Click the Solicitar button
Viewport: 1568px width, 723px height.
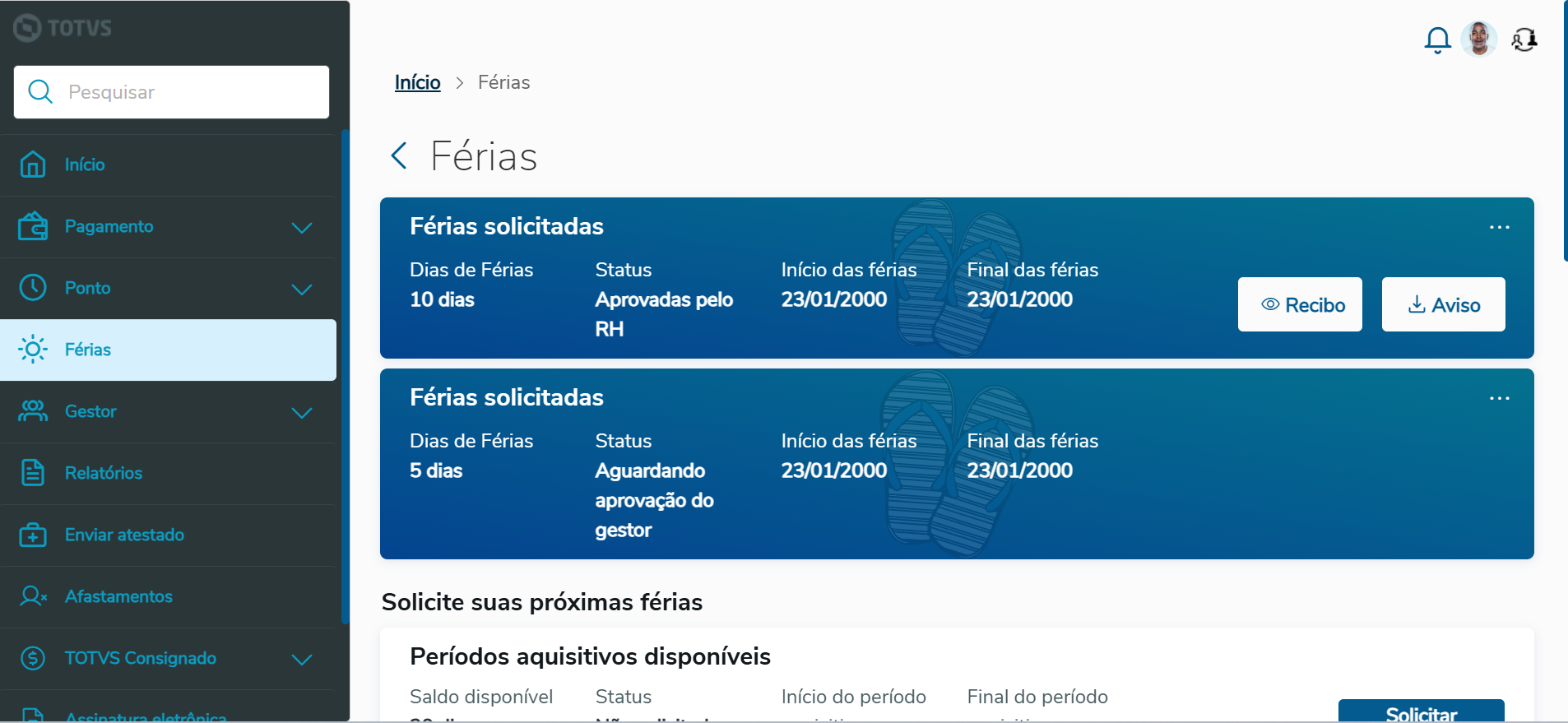click(1421, 712)
